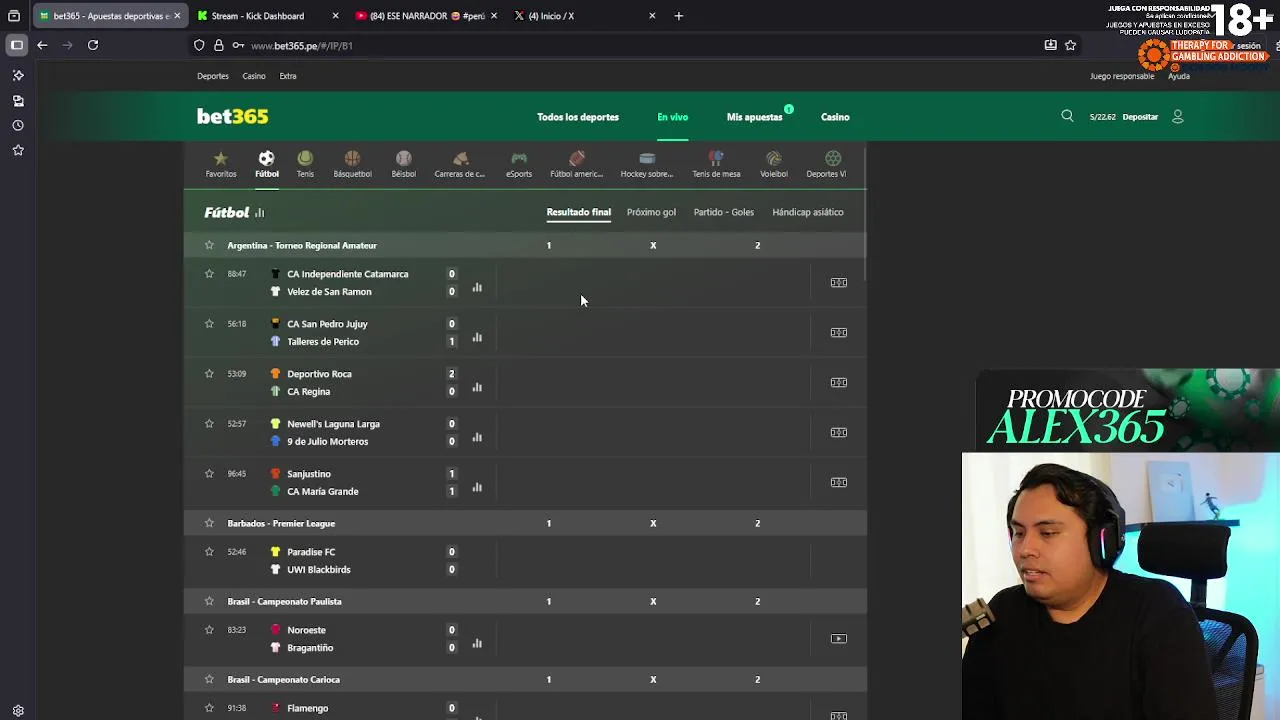Watch live video for Noroeste match
Viewport: 1280px width, 720px height.
tap(839, 638)
